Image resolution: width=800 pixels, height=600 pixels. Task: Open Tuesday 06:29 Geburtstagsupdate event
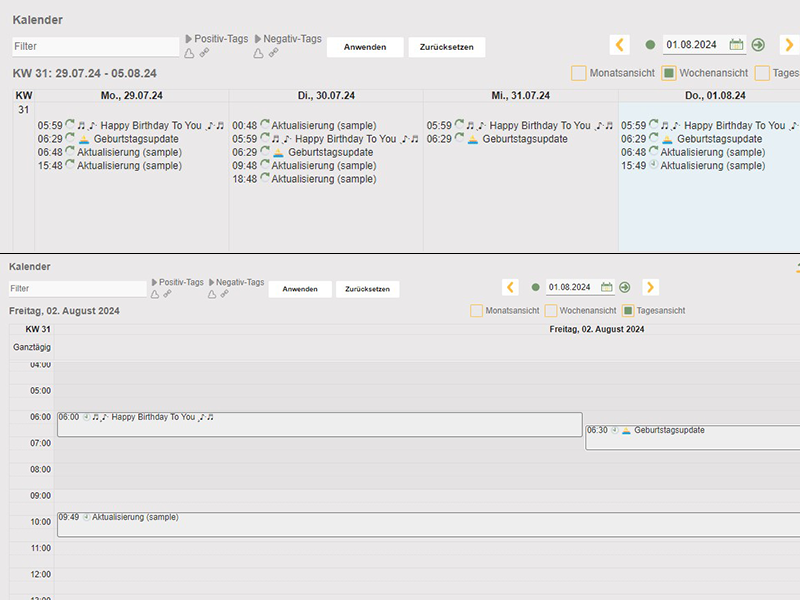tap(303, 152)
